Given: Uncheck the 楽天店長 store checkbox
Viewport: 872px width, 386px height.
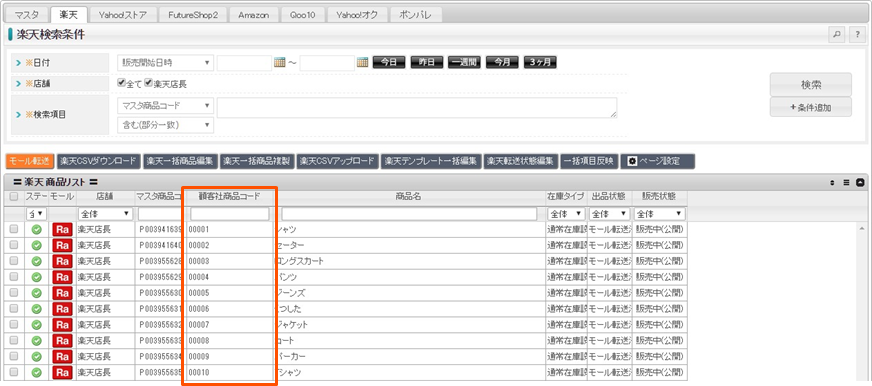Looking at the screenshot, I should tap(148, 83).
